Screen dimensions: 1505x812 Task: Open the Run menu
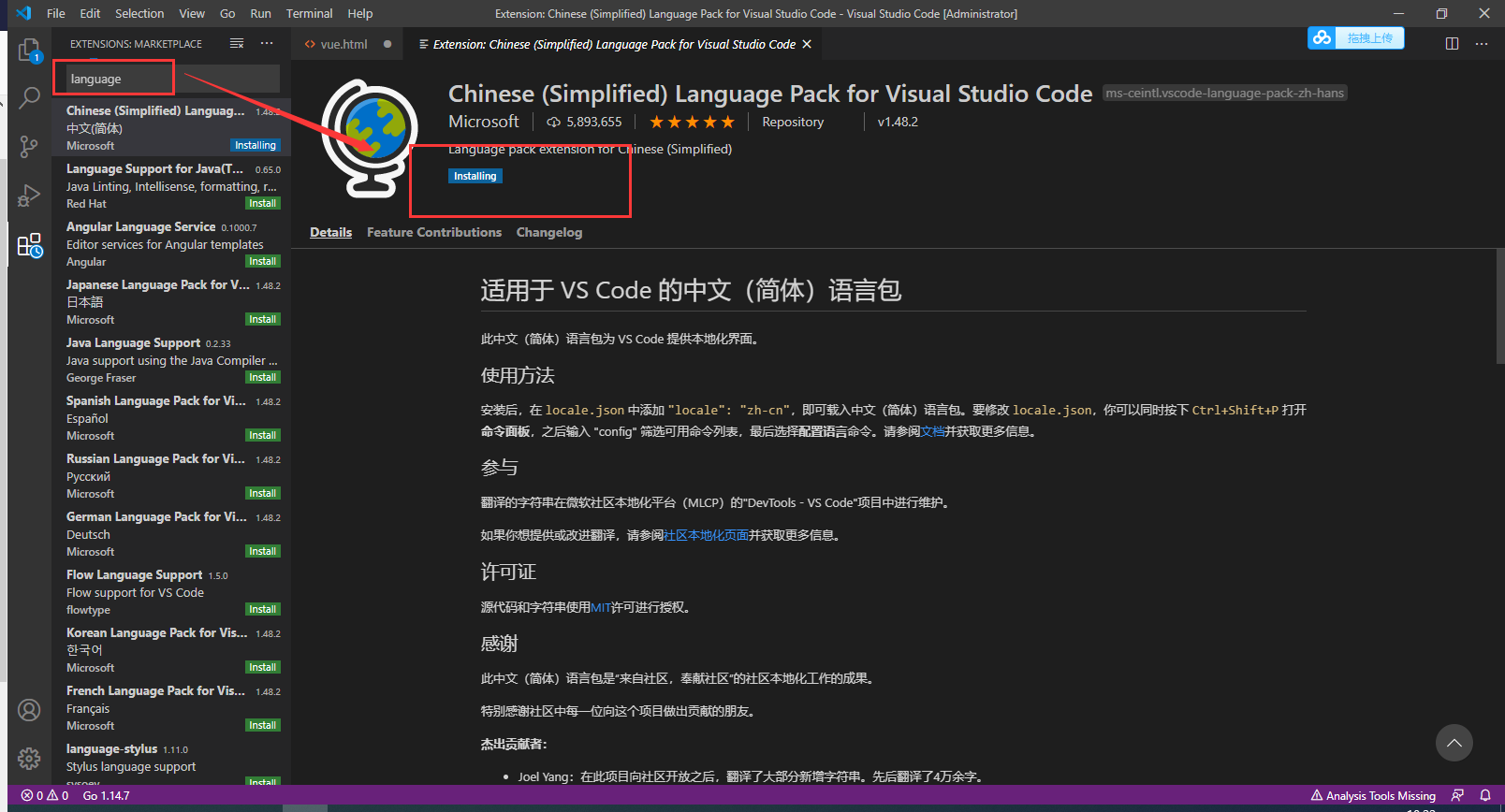(260, 13)
